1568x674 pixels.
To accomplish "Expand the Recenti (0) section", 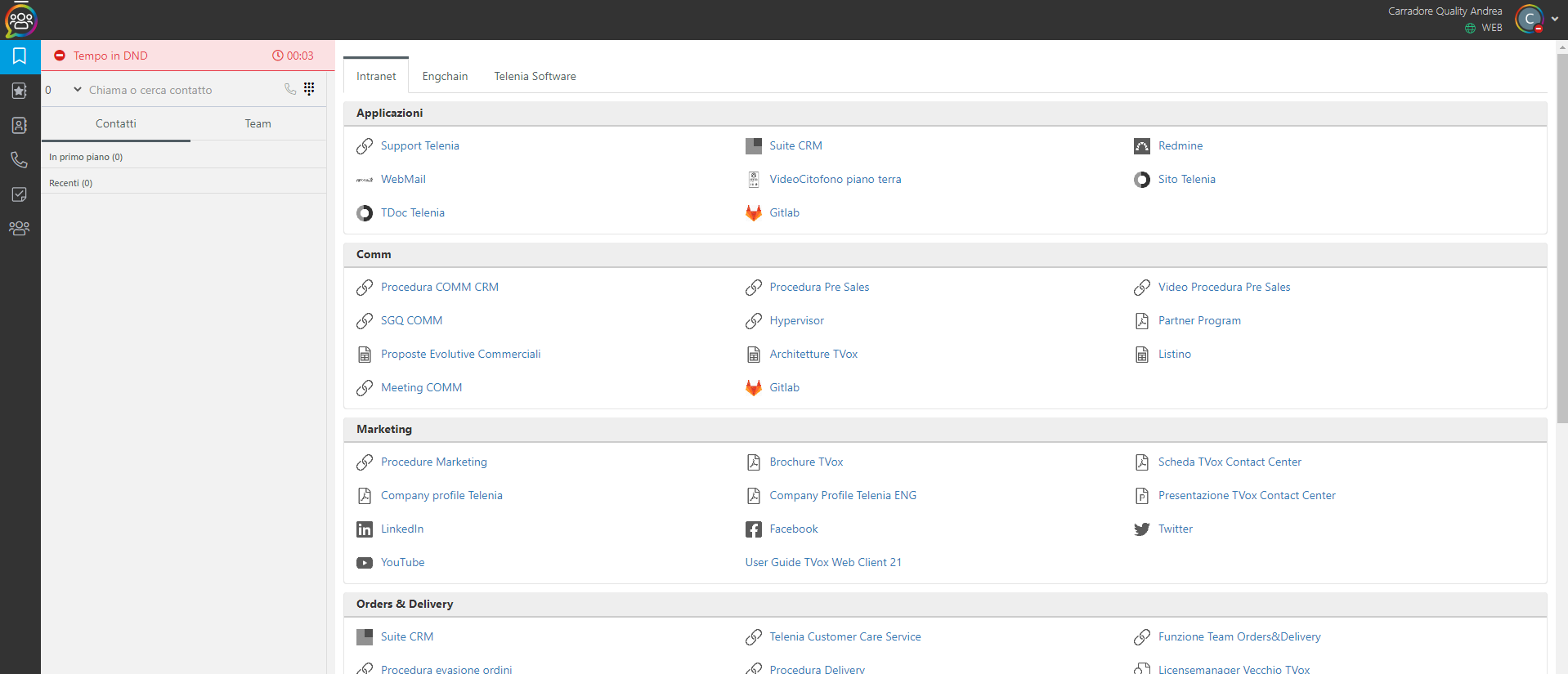I will coord(184,183).
